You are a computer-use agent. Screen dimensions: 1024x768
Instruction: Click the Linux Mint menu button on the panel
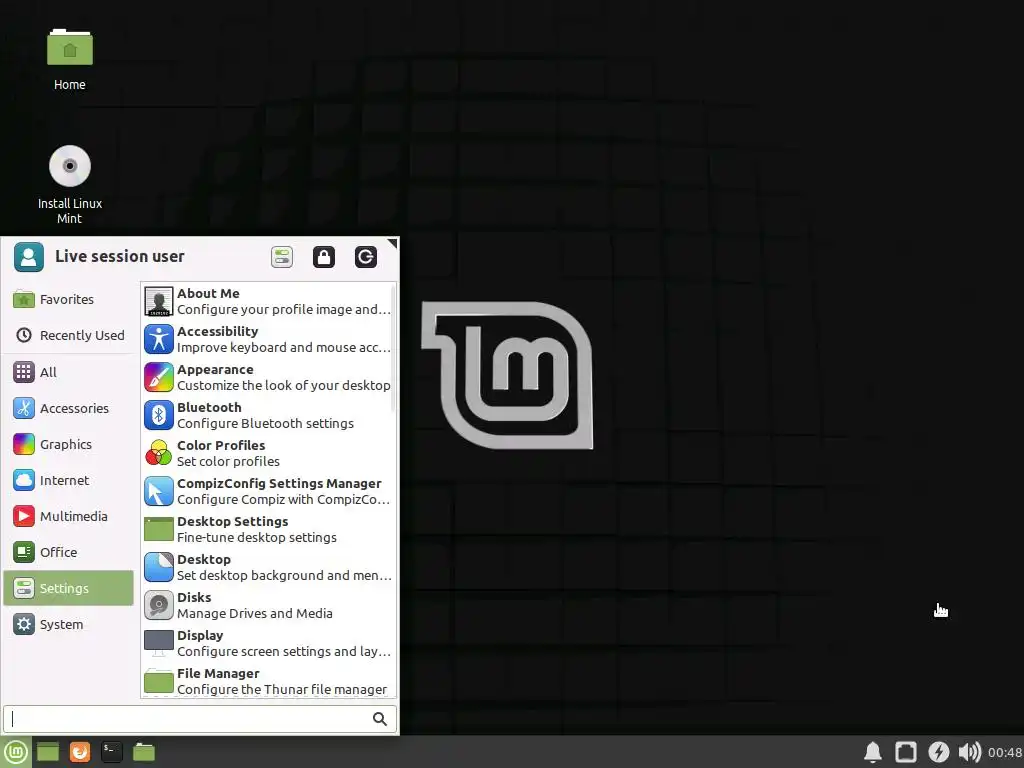(x=16, y=752)
